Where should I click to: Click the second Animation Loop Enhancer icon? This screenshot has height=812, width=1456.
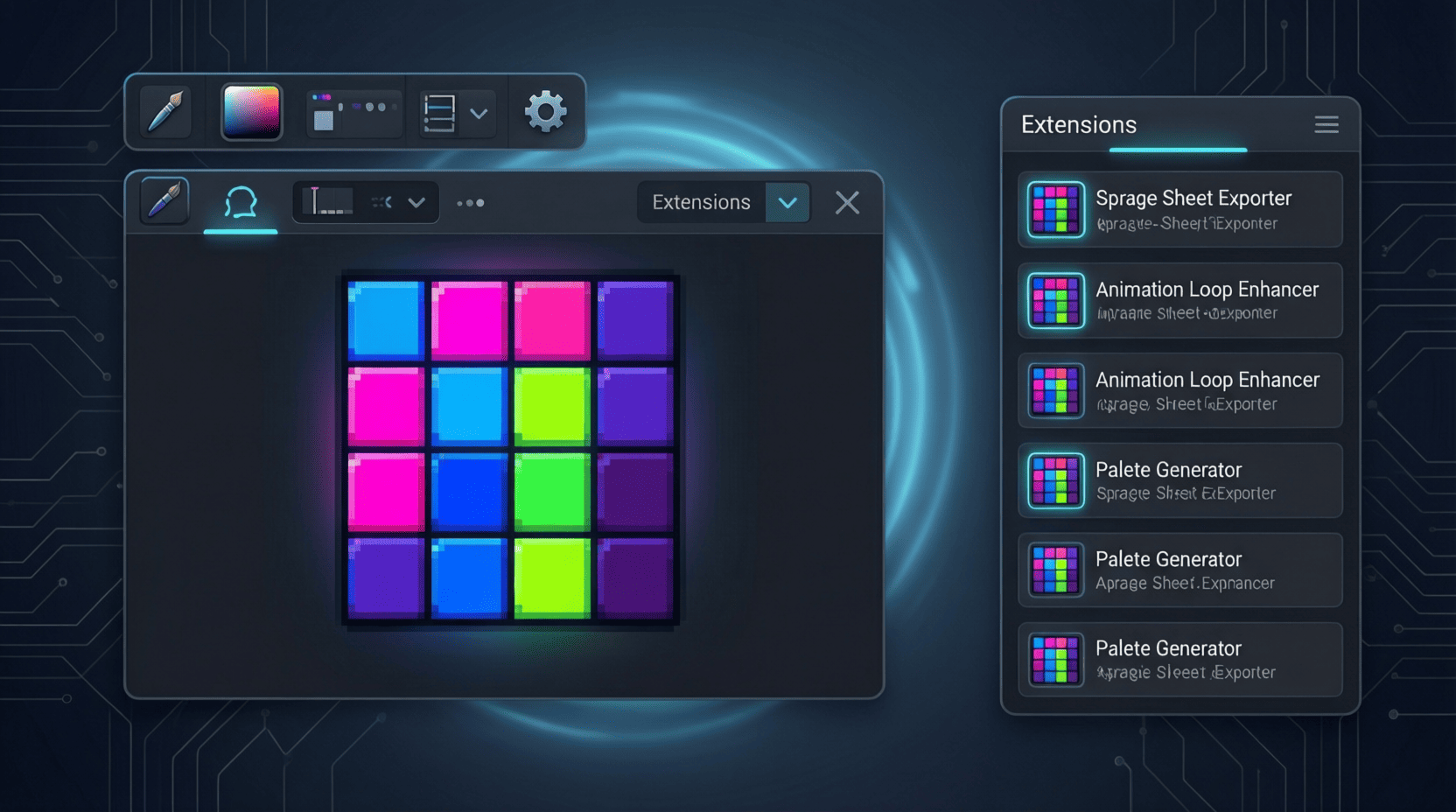tap(1056, 391)
